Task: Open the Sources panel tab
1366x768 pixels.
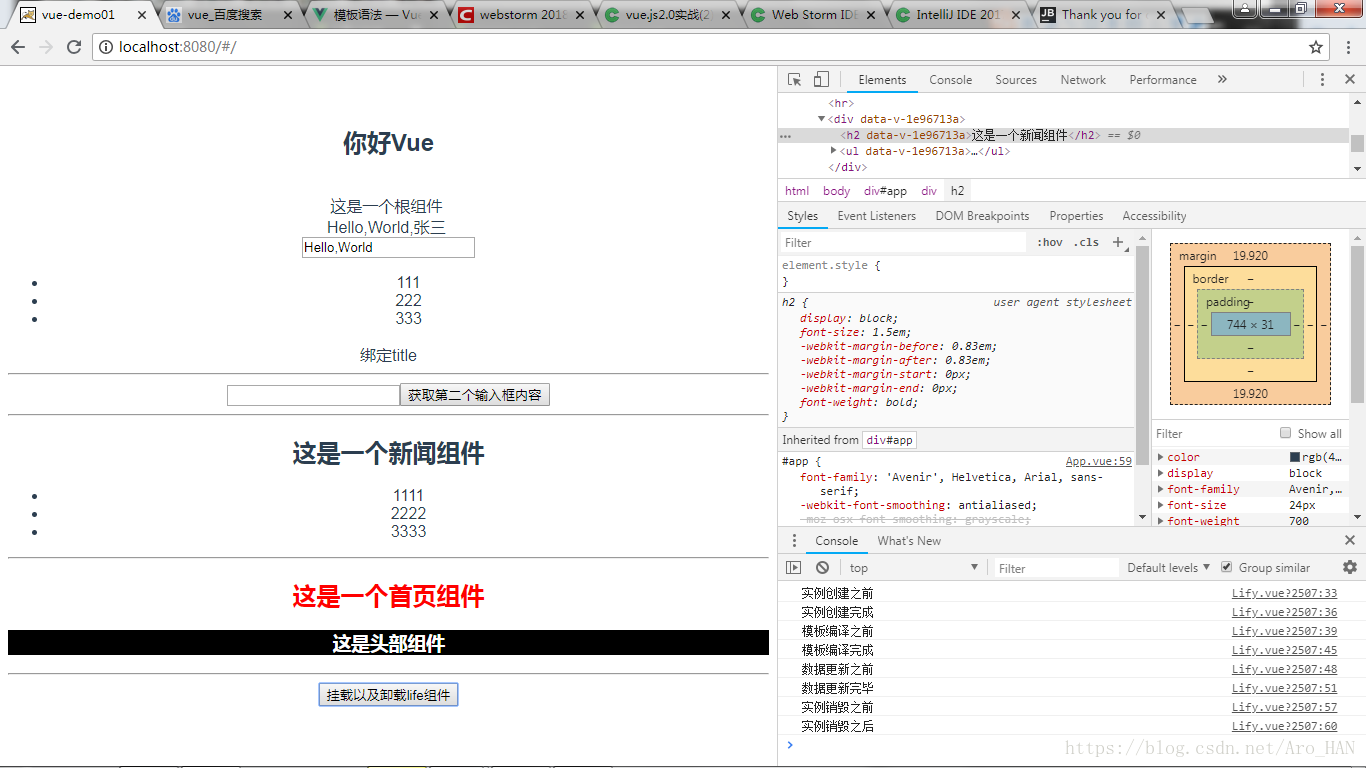Action: [x=1016, y=80]
